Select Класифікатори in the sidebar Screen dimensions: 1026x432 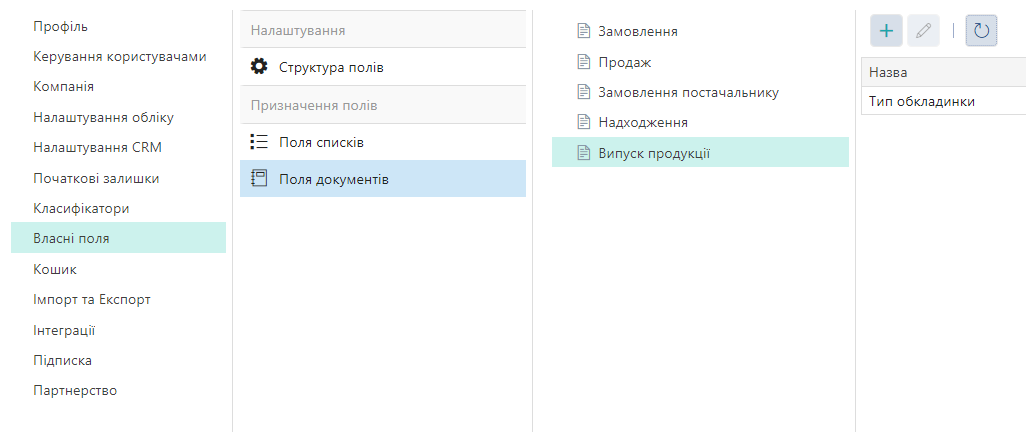coord(81,208)
